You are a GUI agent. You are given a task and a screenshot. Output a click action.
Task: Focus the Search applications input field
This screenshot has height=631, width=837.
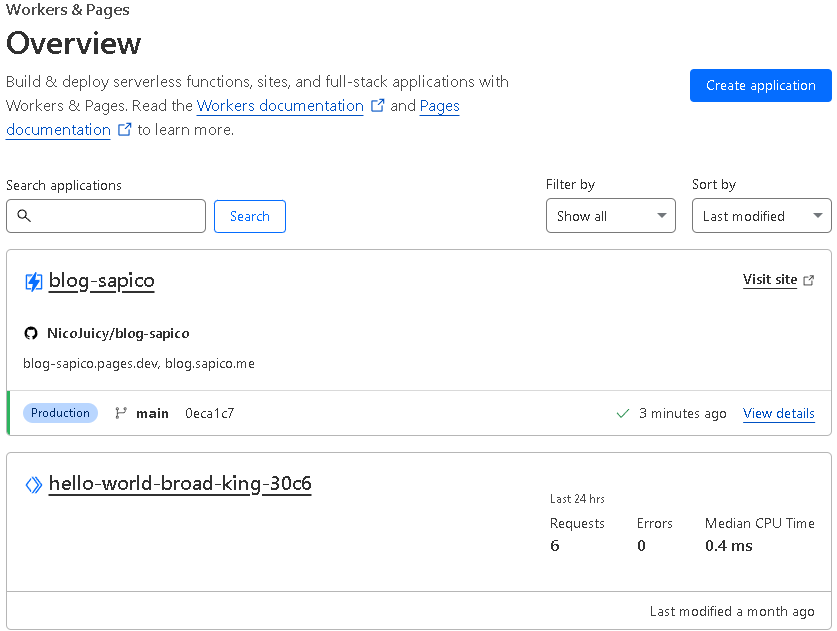click(106, 216)
